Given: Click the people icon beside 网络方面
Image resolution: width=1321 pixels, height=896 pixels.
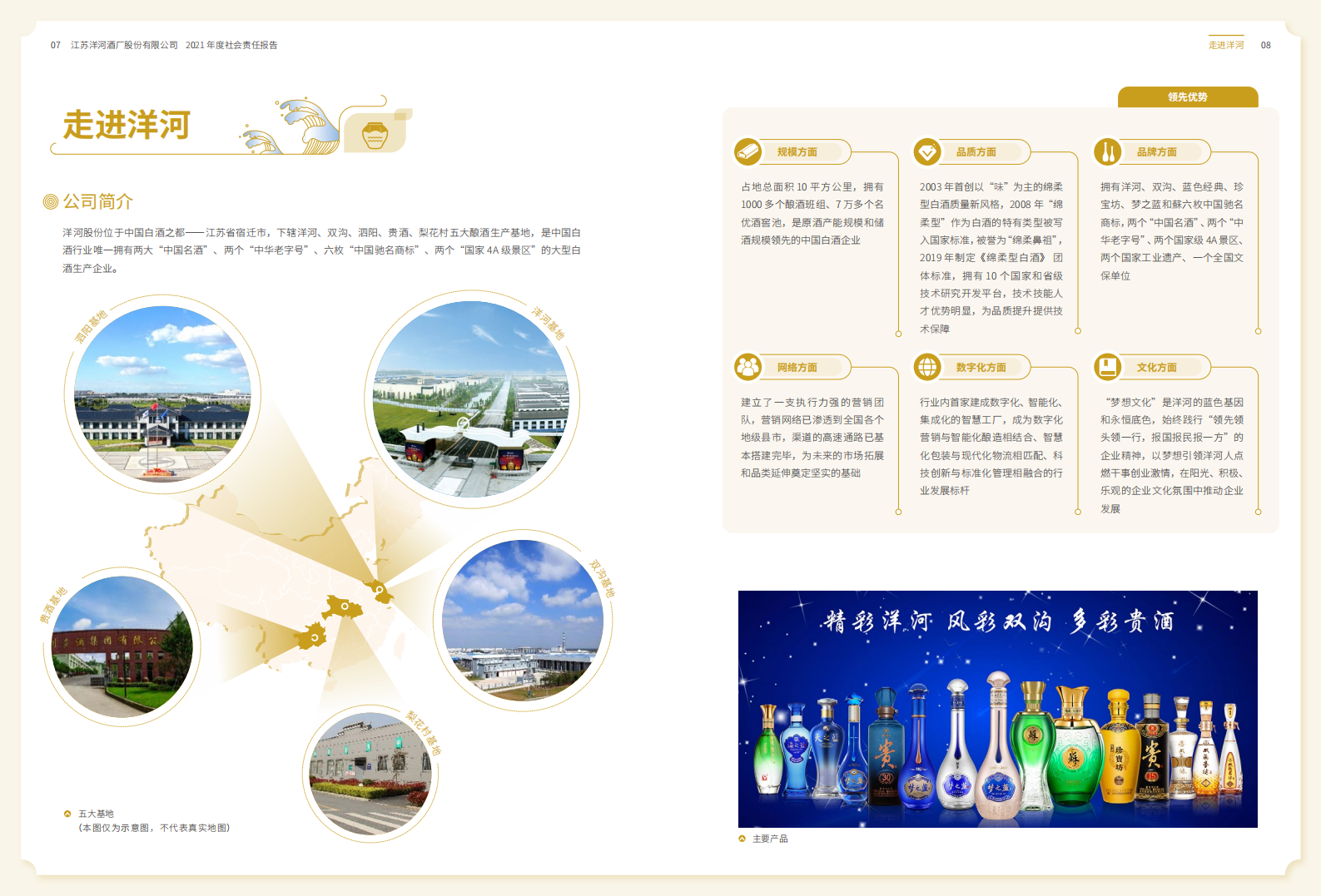Looking at the screenshot, I should point(747,367).
